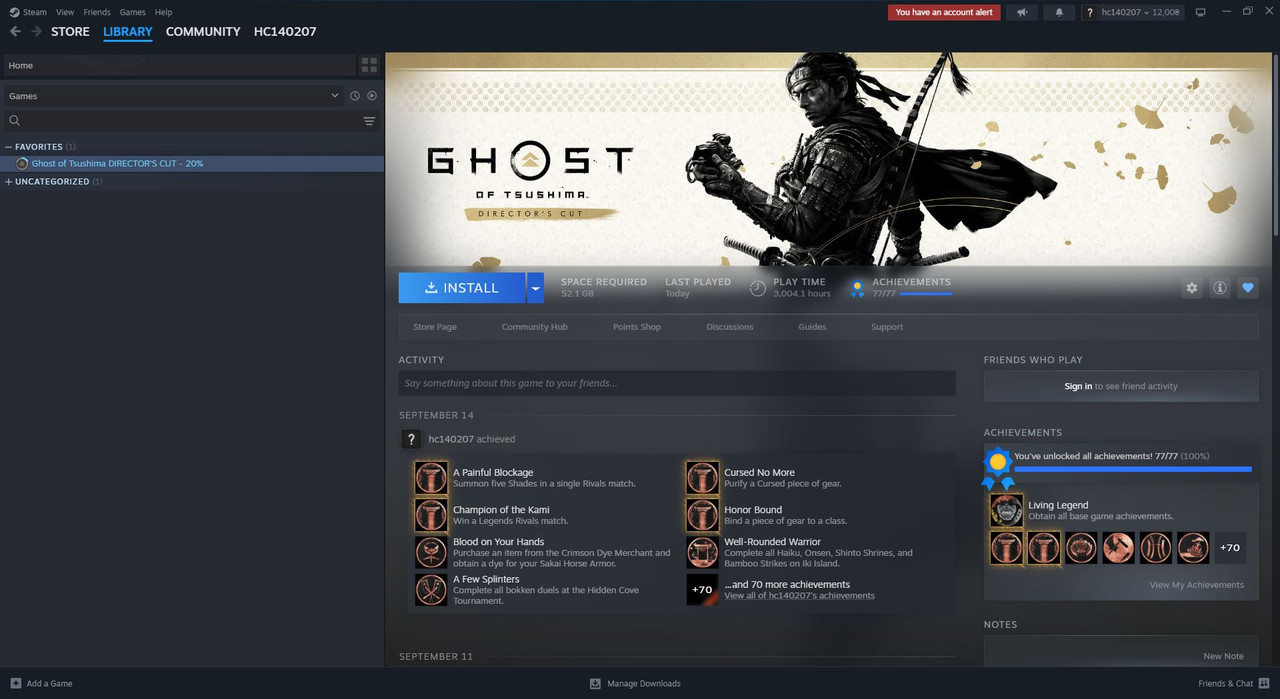Click the +70 tile in activity feed
Image resolution: width=1280 pixels, height=699 pixels.
pos(702,589)
